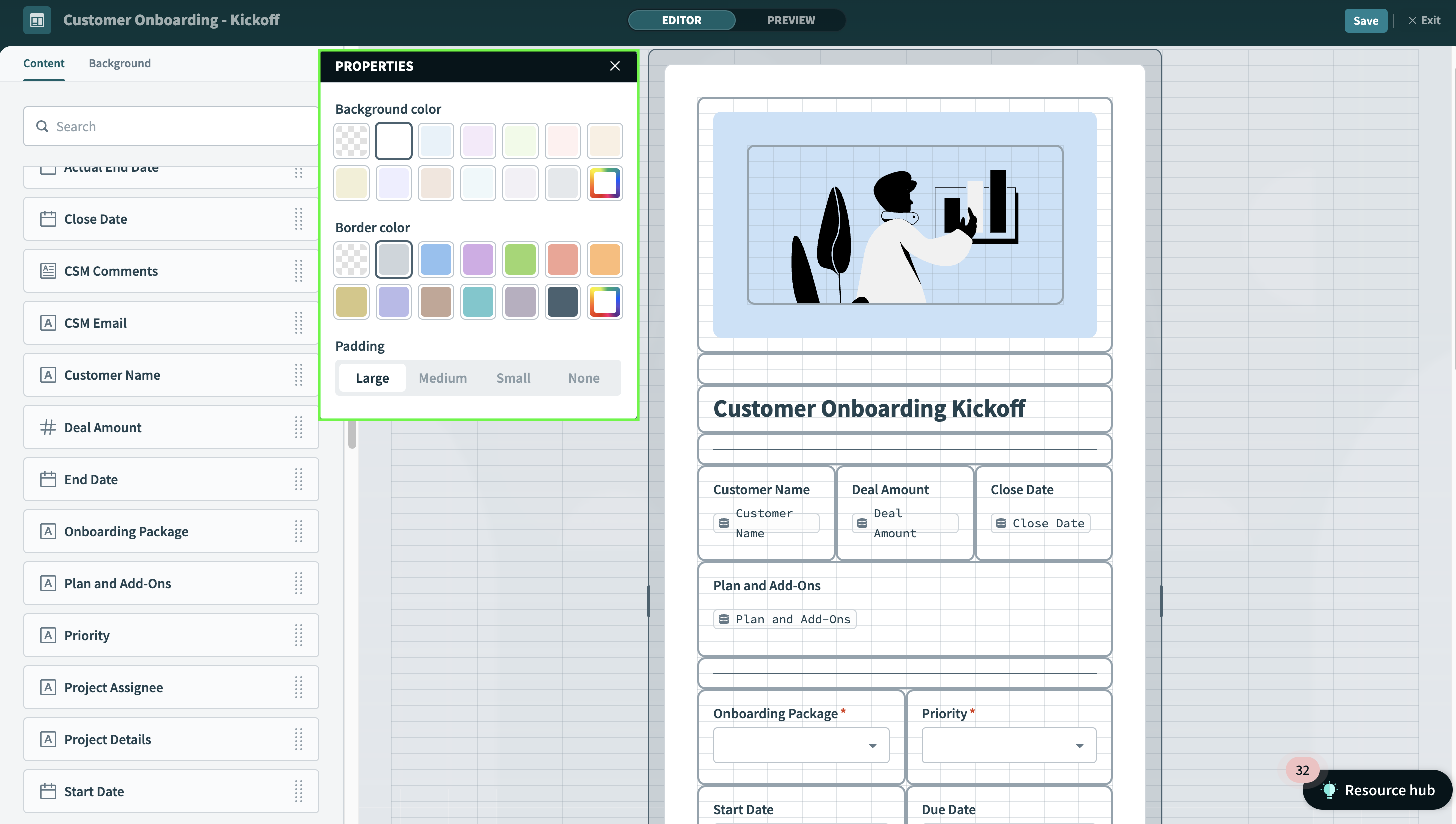1456x824 pixels.
Task: Click the drag handle on Priority field
Action: coord(299,636)
